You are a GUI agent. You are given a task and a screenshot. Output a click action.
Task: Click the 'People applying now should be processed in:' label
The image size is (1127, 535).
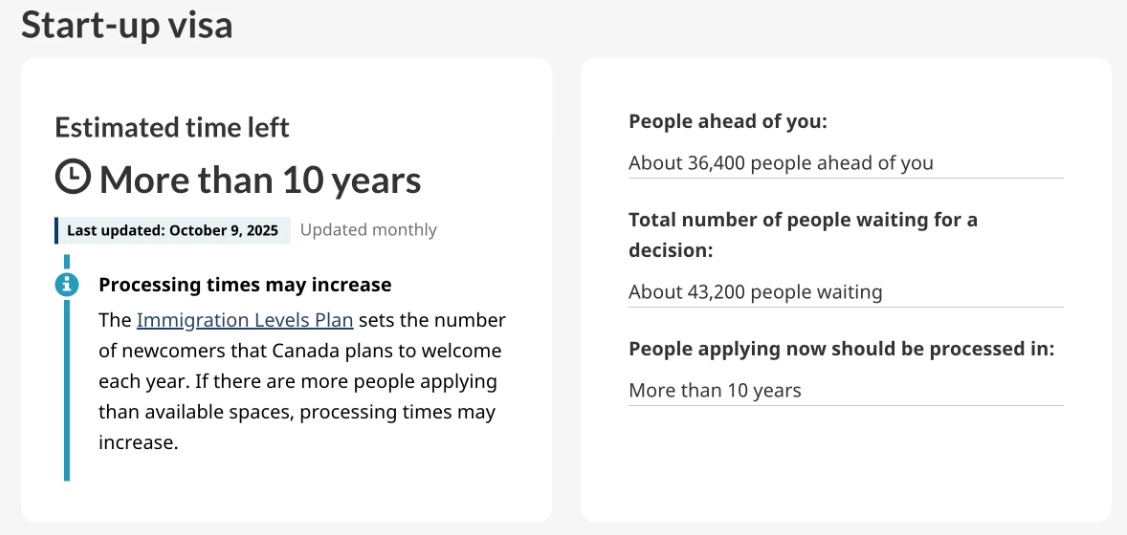tap(842, 349)
